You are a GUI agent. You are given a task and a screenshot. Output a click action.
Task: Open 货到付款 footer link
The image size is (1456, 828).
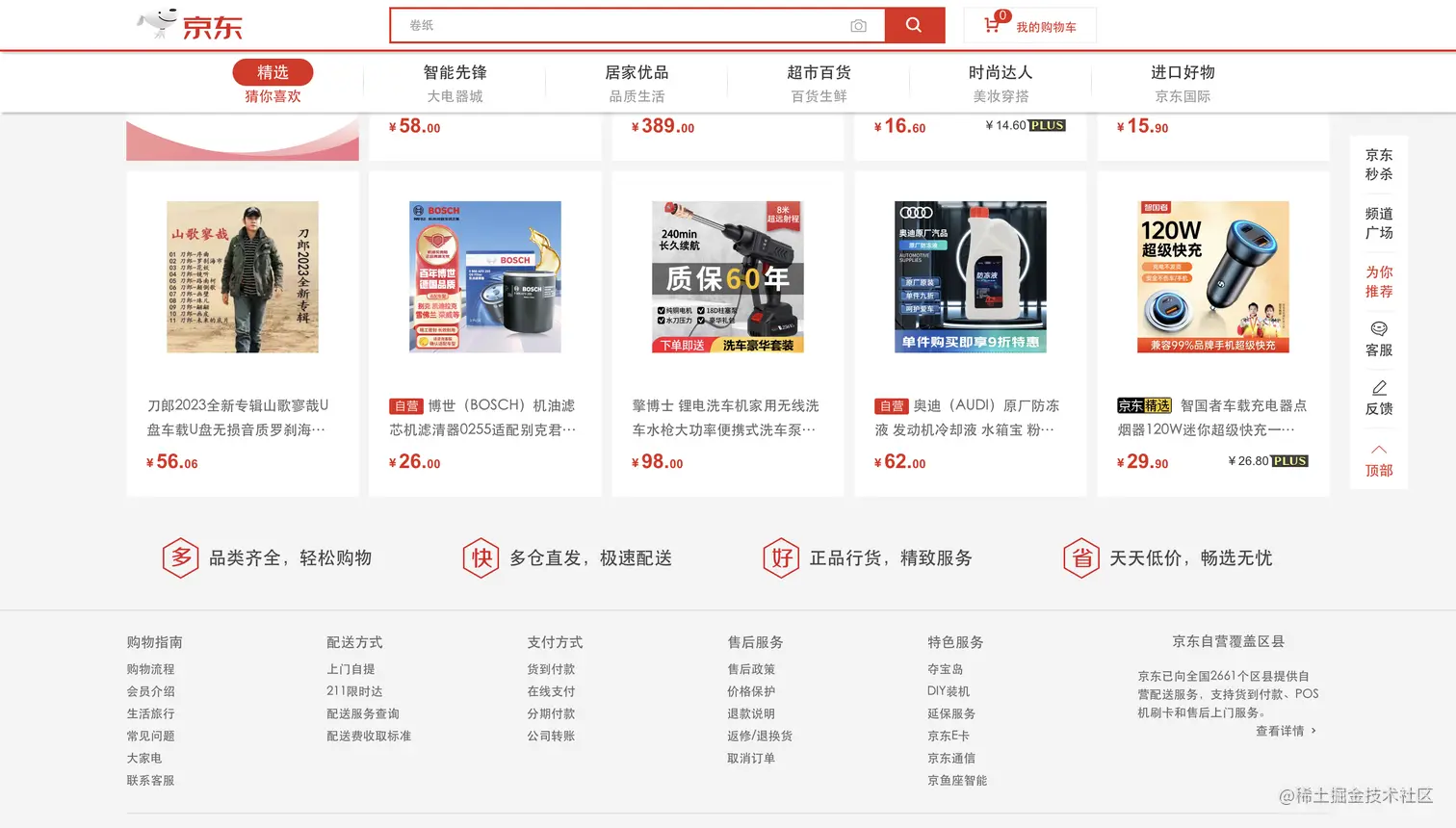[x=551, y=669]
